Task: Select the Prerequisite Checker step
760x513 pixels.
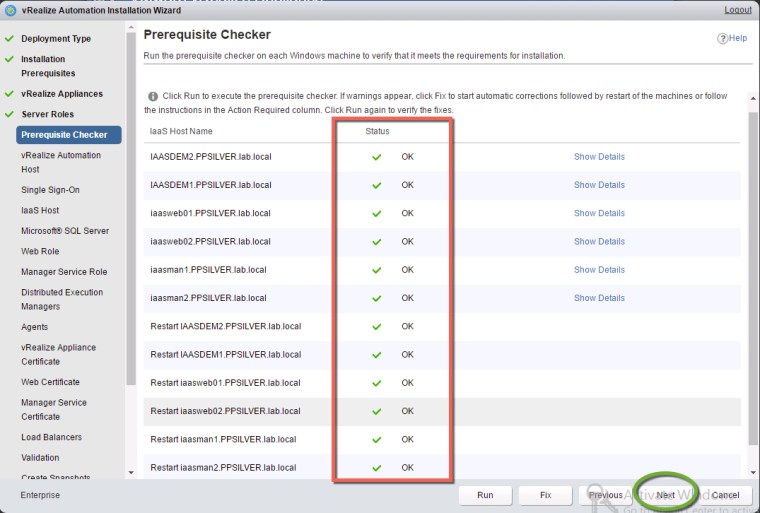Action: pos(68,135)
